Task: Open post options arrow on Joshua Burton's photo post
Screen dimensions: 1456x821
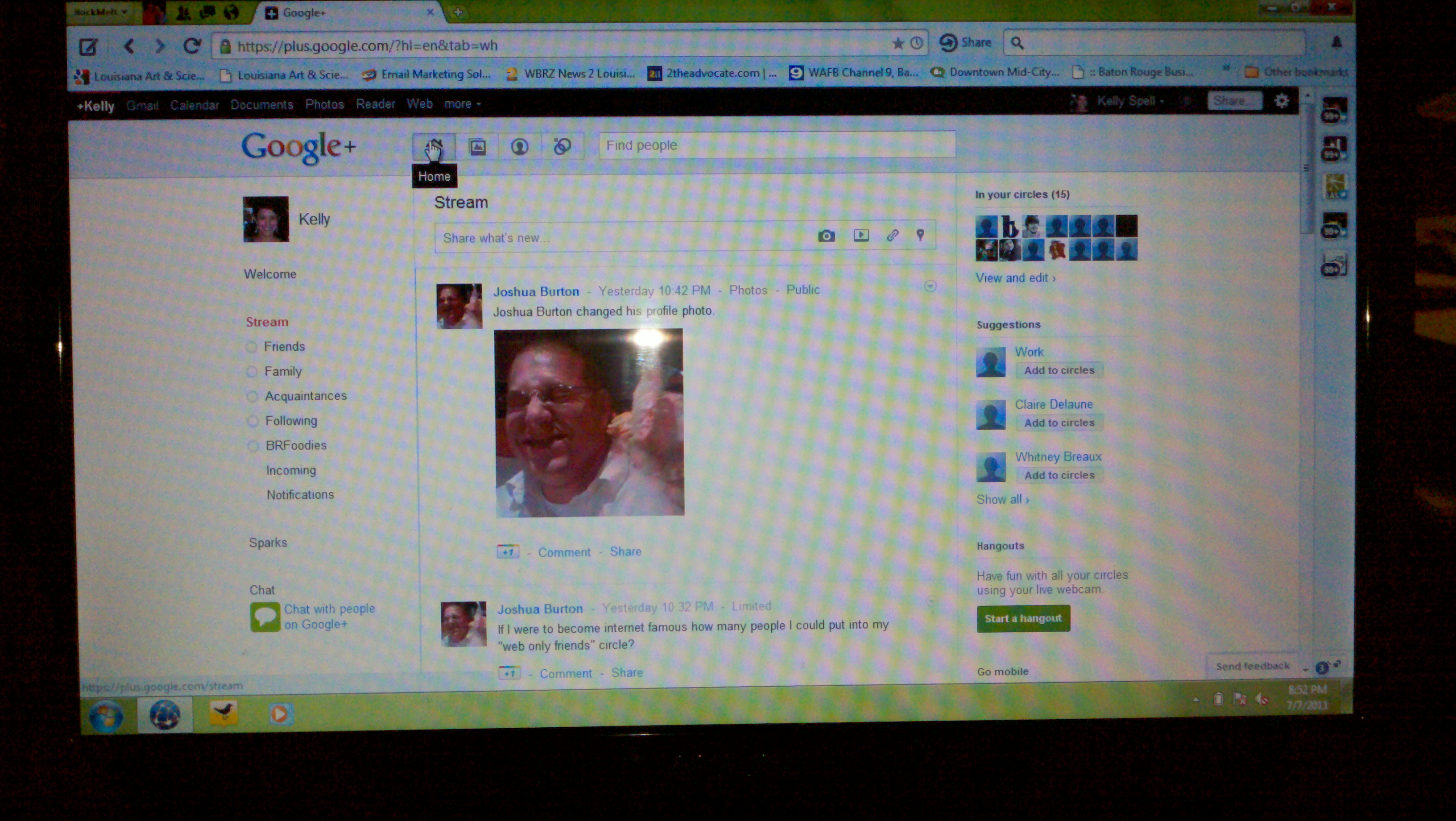Action: tap(930, 286)
